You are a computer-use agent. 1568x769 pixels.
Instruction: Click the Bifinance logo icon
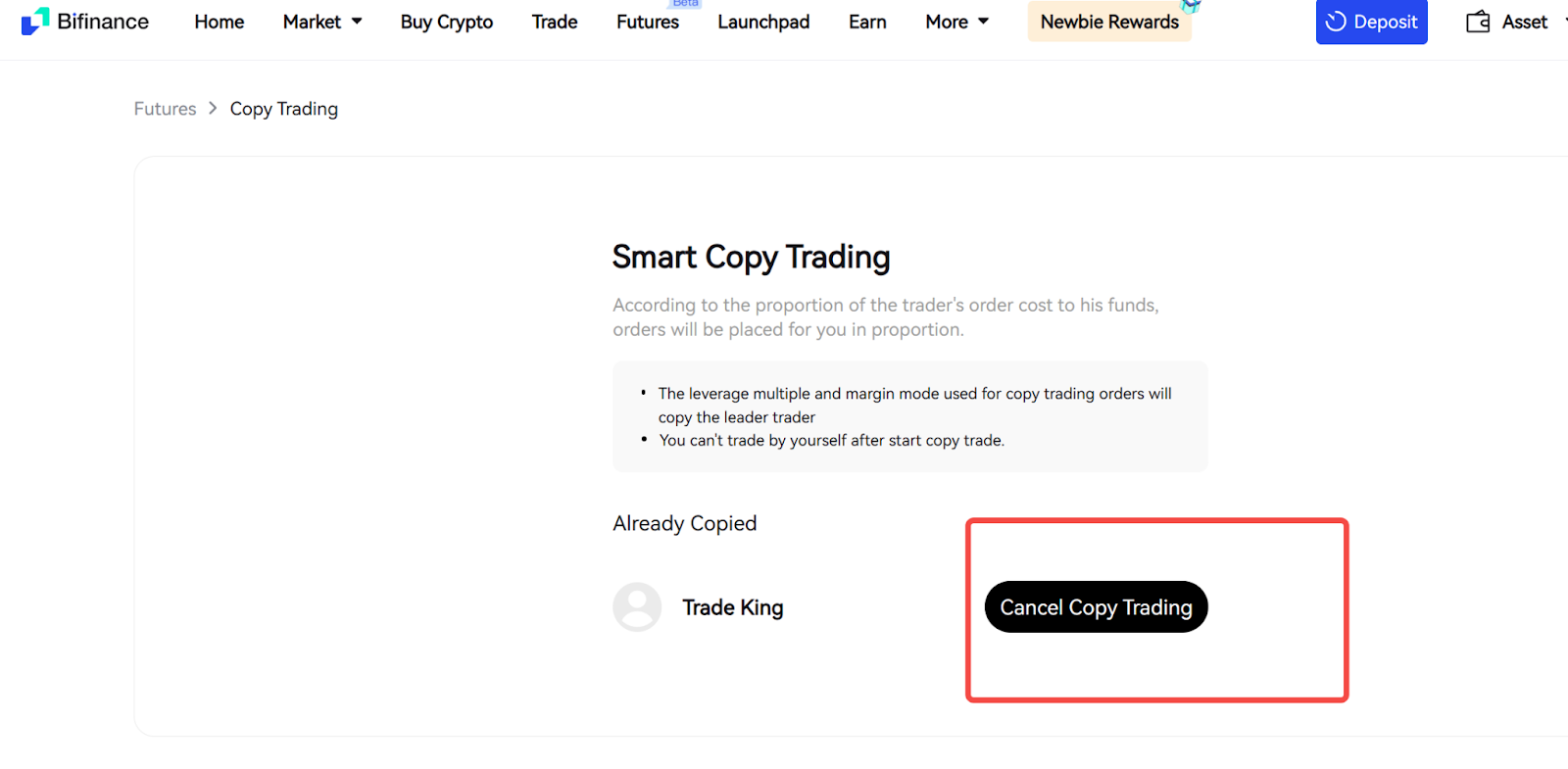35,22
